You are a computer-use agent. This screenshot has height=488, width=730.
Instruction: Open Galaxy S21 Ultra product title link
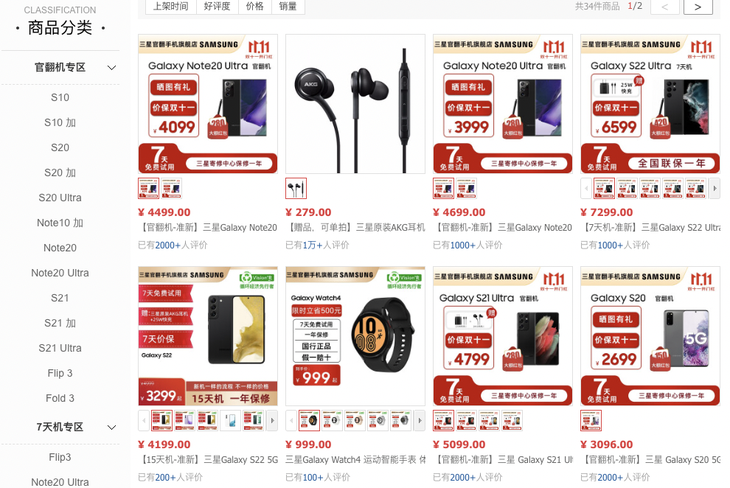(503, 460)
